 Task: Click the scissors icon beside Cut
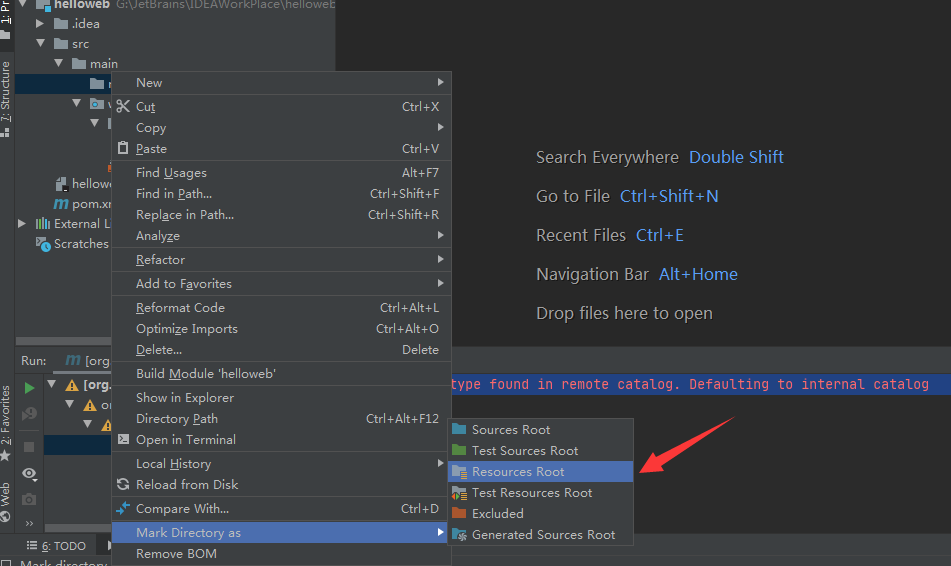pos(123,106)
